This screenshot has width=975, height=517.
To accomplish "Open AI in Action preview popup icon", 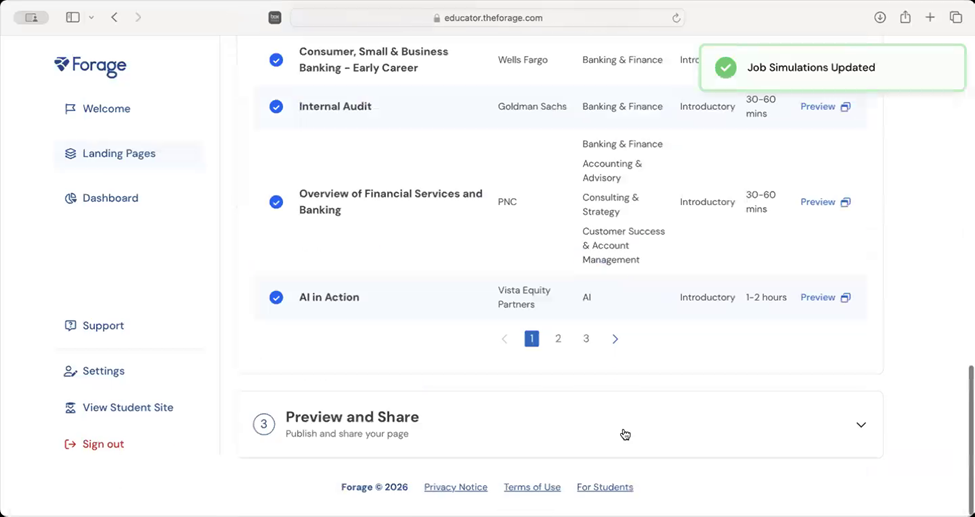I will click(845, 298).
